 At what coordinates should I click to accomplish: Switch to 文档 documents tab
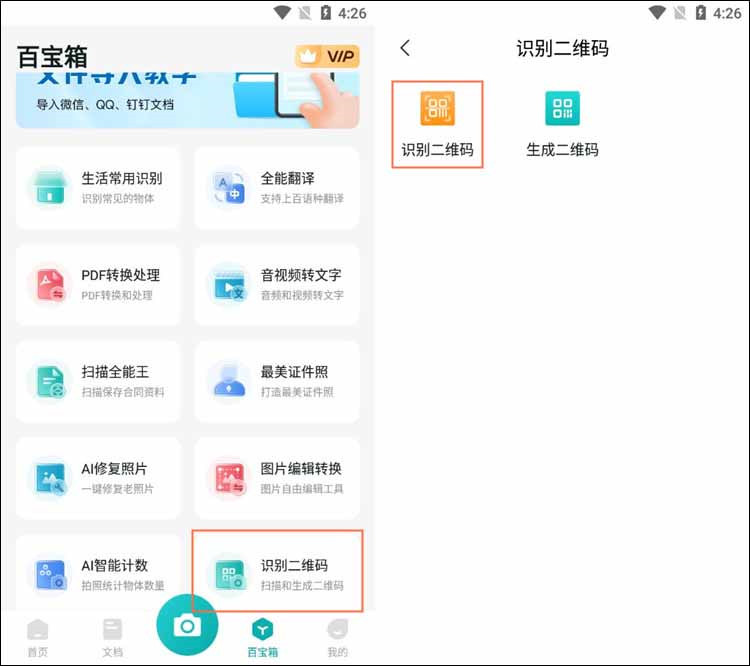[112, 637]
